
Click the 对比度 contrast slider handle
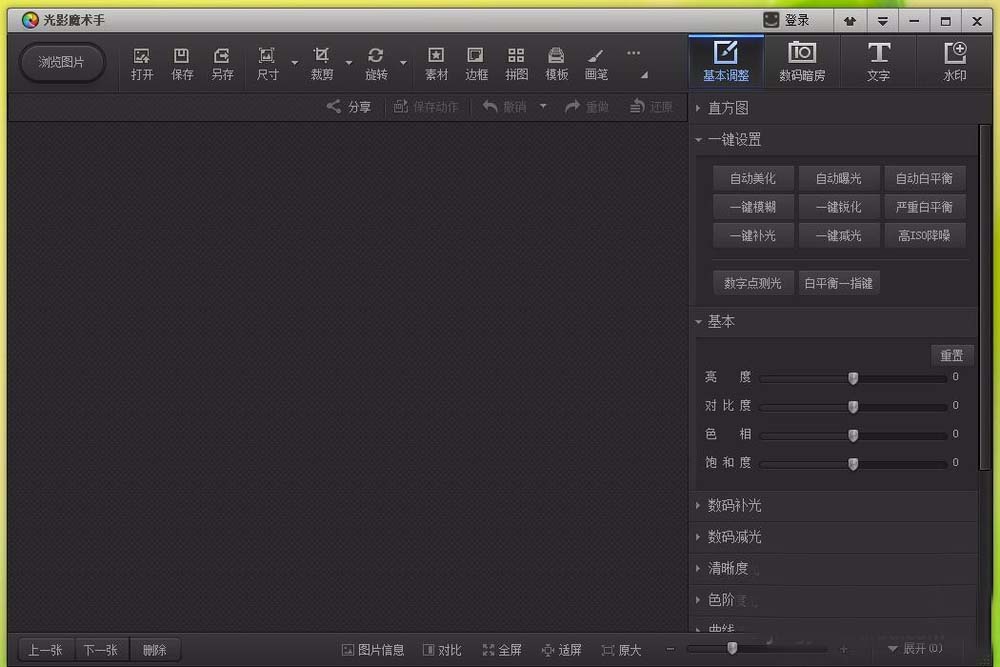pos(853,407)
